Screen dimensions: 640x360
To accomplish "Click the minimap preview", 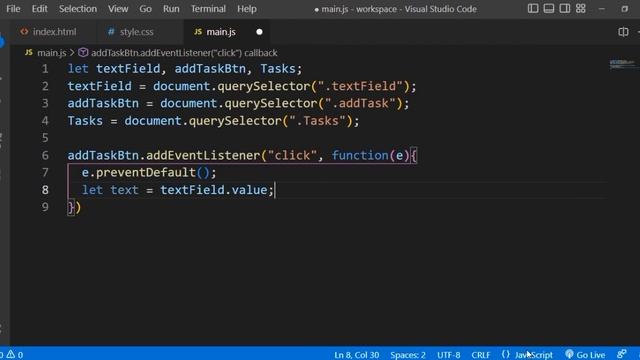I will point(622,64).
